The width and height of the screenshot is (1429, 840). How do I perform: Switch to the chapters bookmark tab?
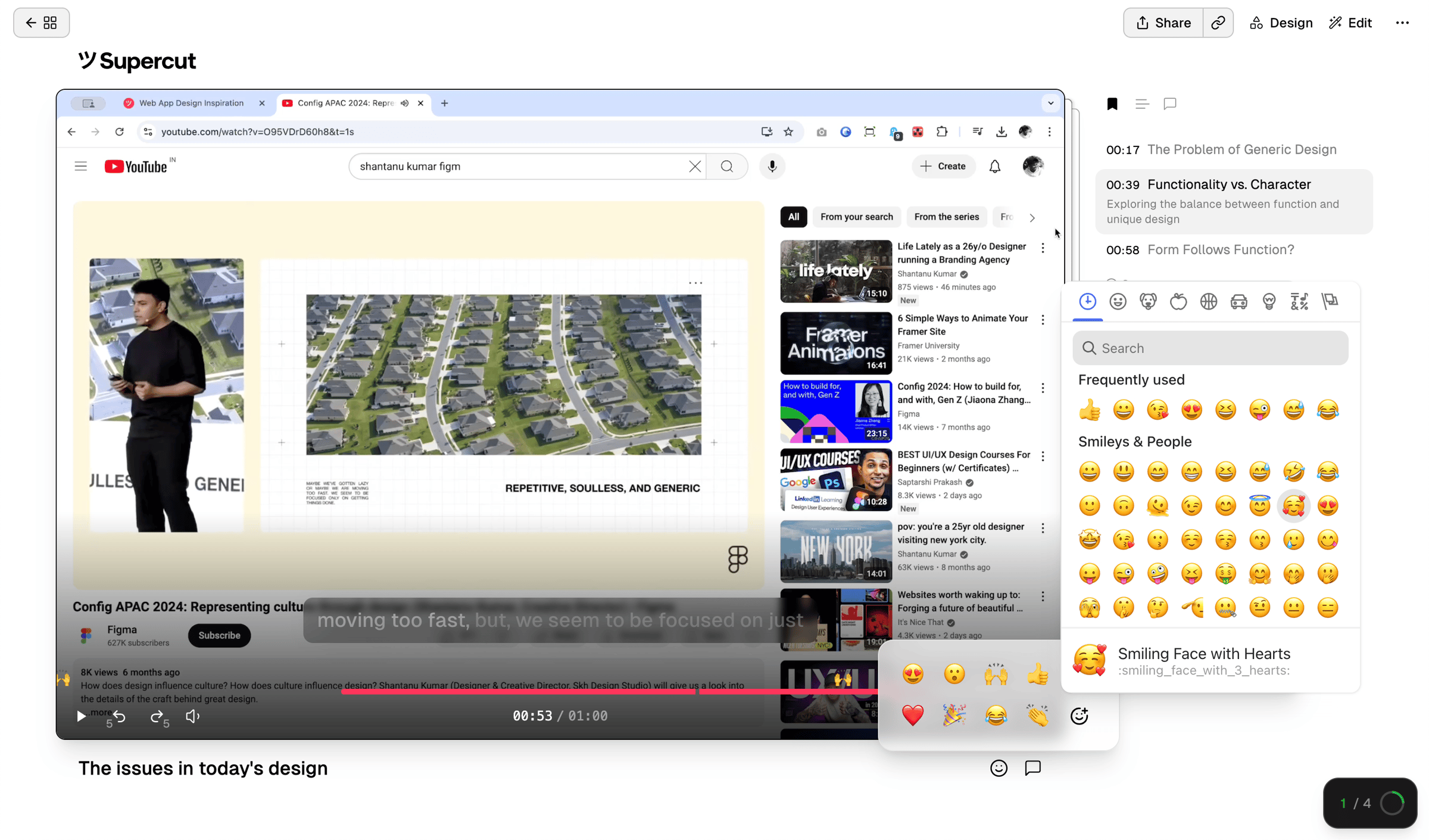pyautogui.click(x=1112, y=104)
